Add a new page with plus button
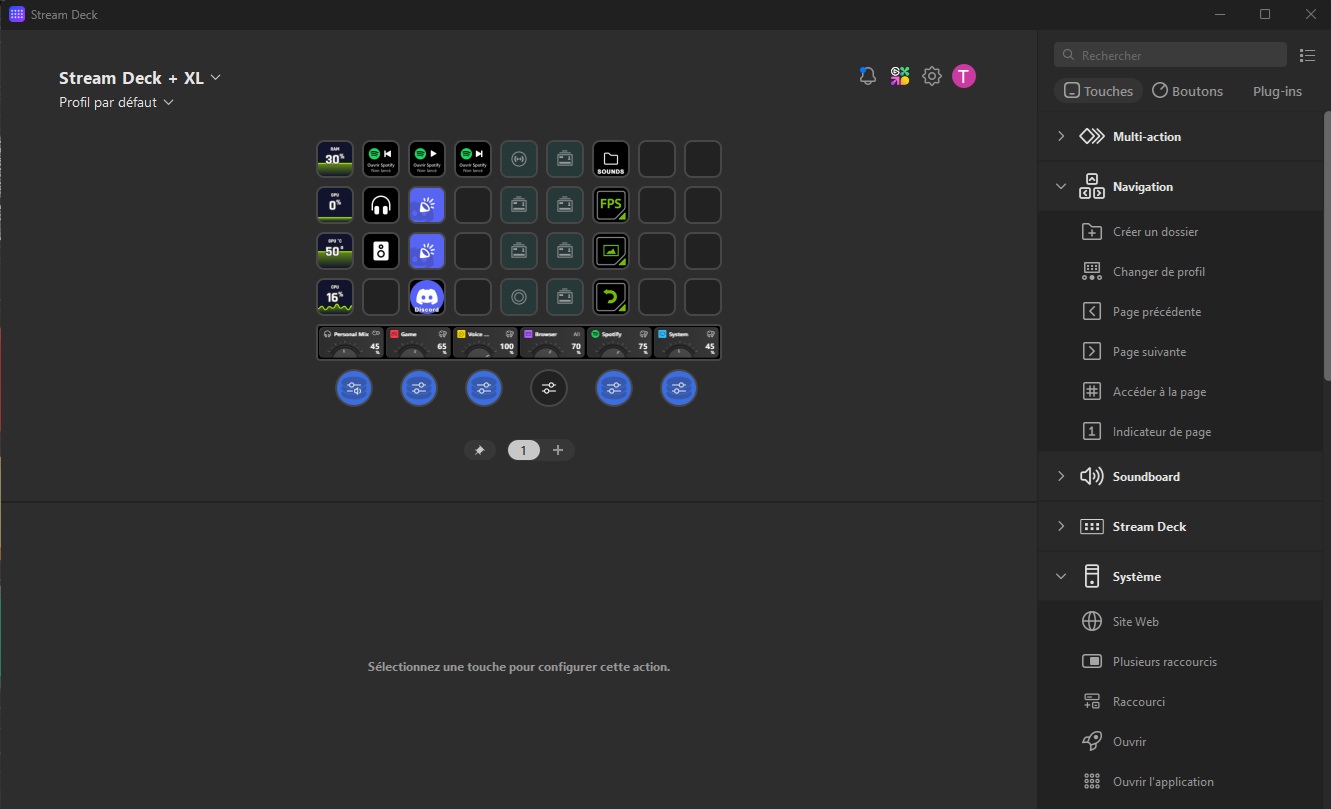This screenshot has width=1331, height=809. coord(558,450)
